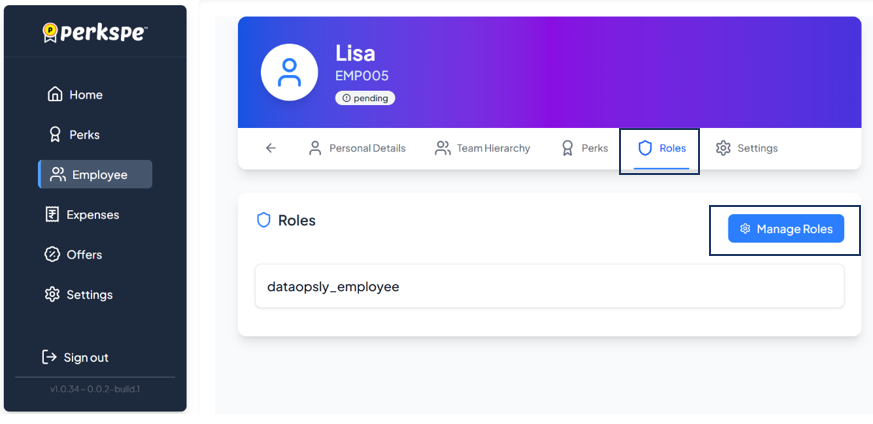Screen dimensions: 873x424
Task: Click the Lisa profile avatar picture
Action: point(289,72)
